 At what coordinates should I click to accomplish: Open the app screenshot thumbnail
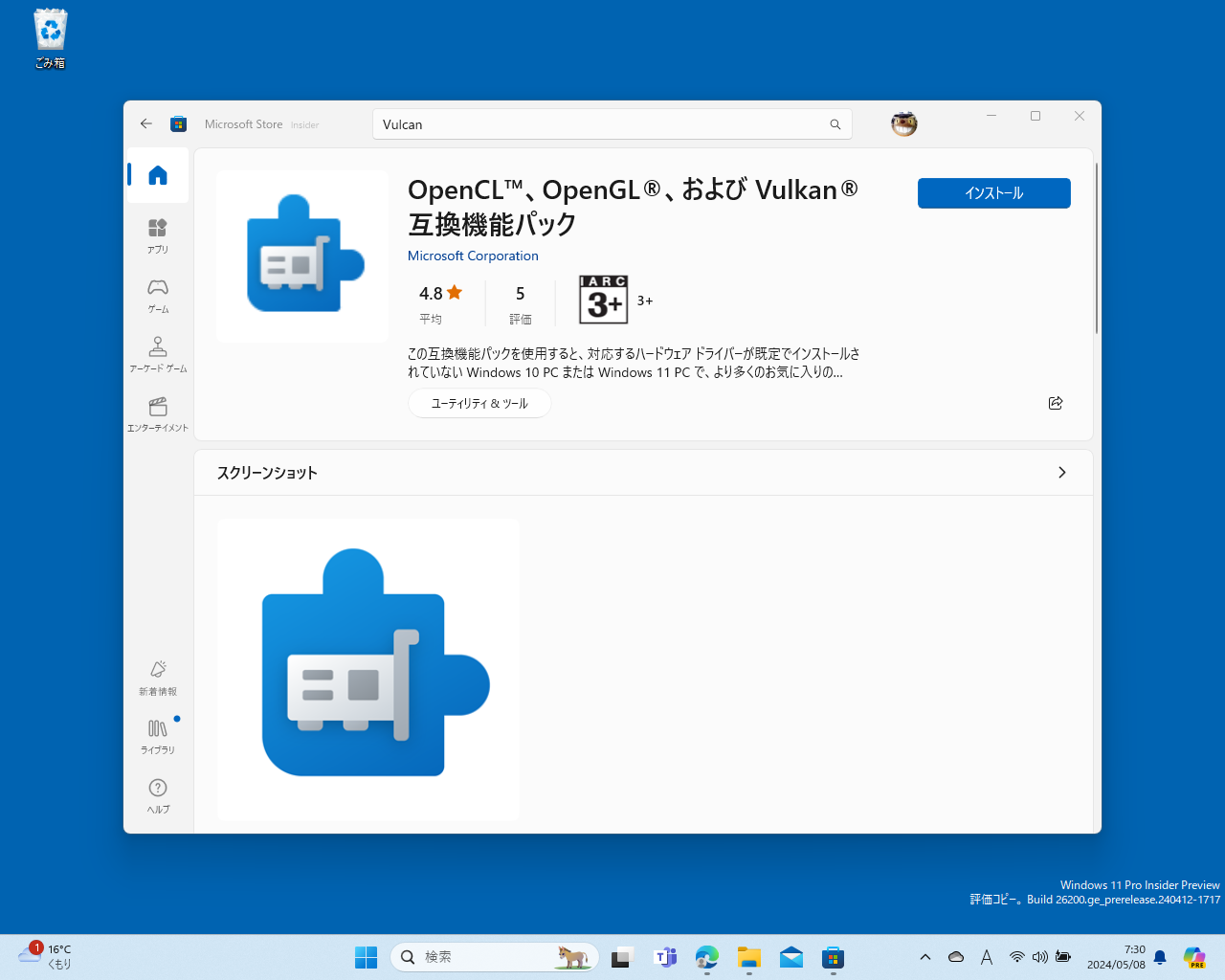point(368,670)
